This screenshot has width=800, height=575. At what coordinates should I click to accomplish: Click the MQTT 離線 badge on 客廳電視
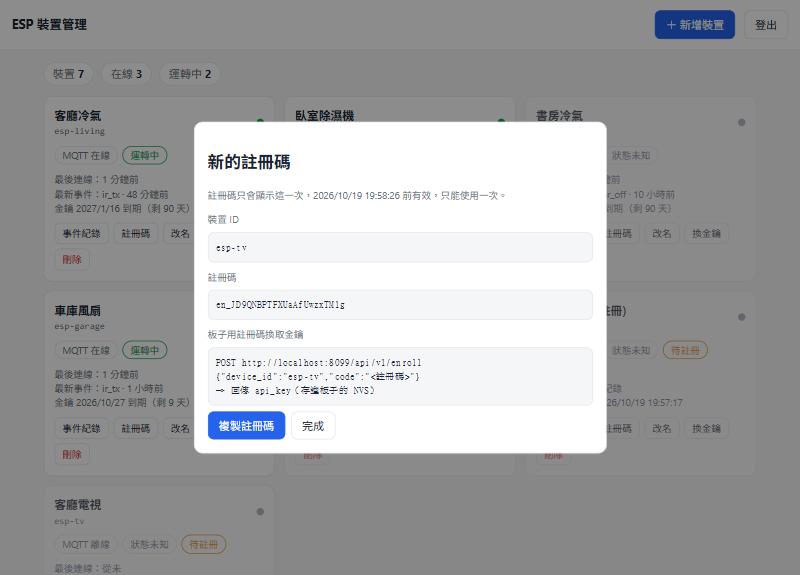coord(86,545)
